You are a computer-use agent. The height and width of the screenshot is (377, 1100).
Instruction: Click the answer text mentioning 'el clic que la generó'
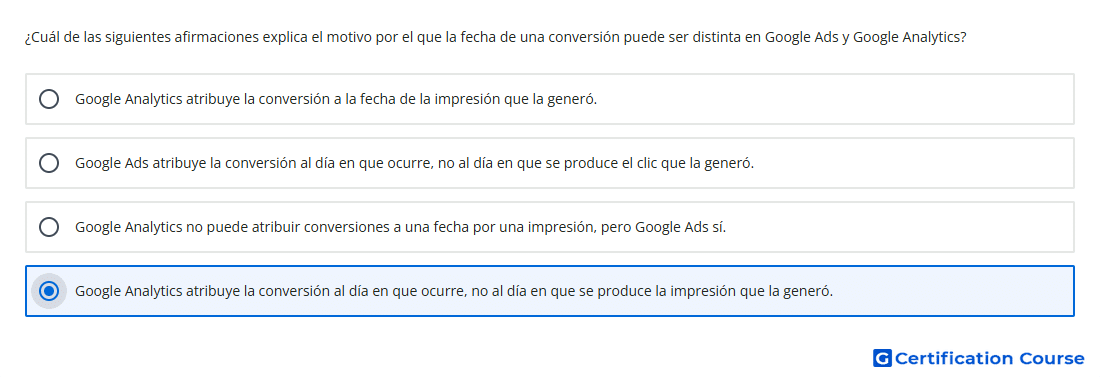[415, 163]
